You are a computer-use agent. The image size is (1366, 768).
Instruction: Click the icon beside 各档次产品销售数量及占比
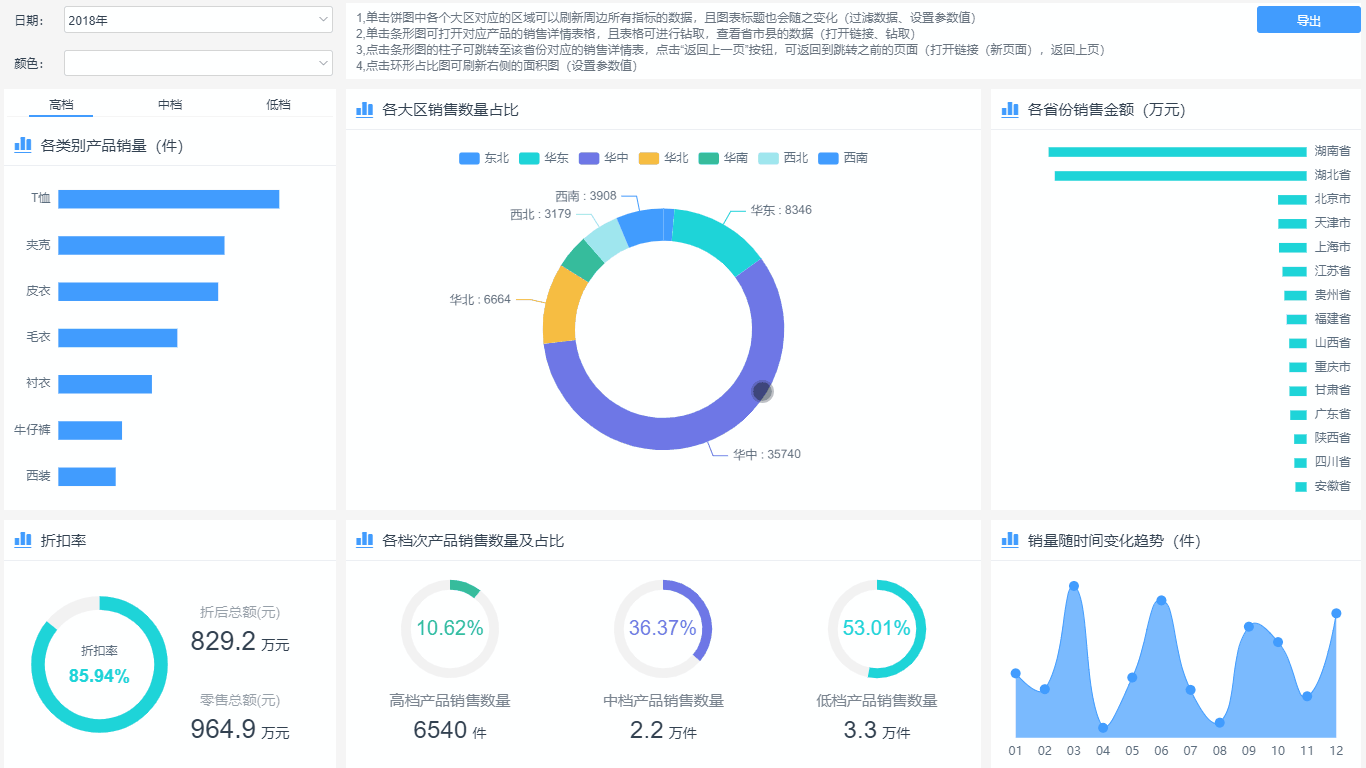365,540
